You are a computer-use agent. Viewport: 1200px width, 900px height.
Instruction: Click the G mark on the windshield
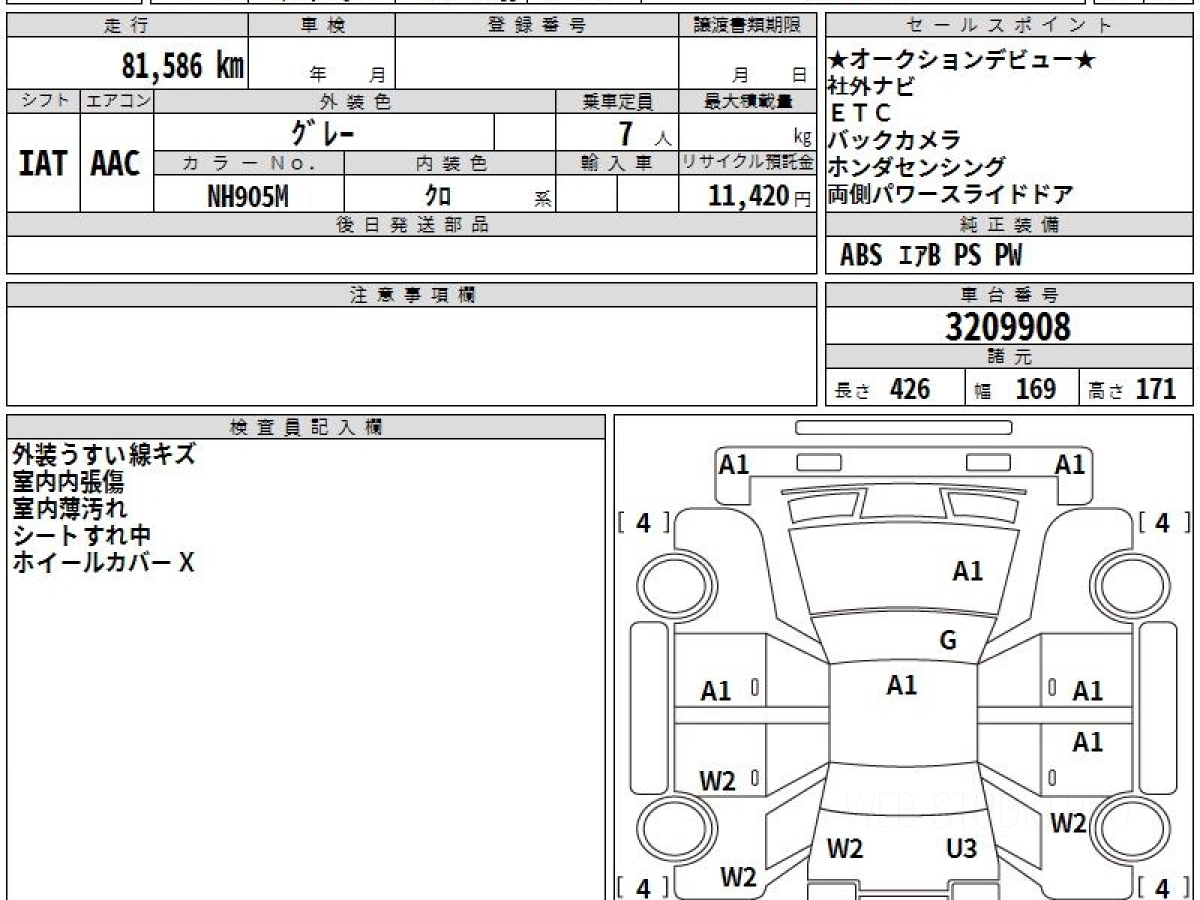pyautogui.click(x=948, y=641)
